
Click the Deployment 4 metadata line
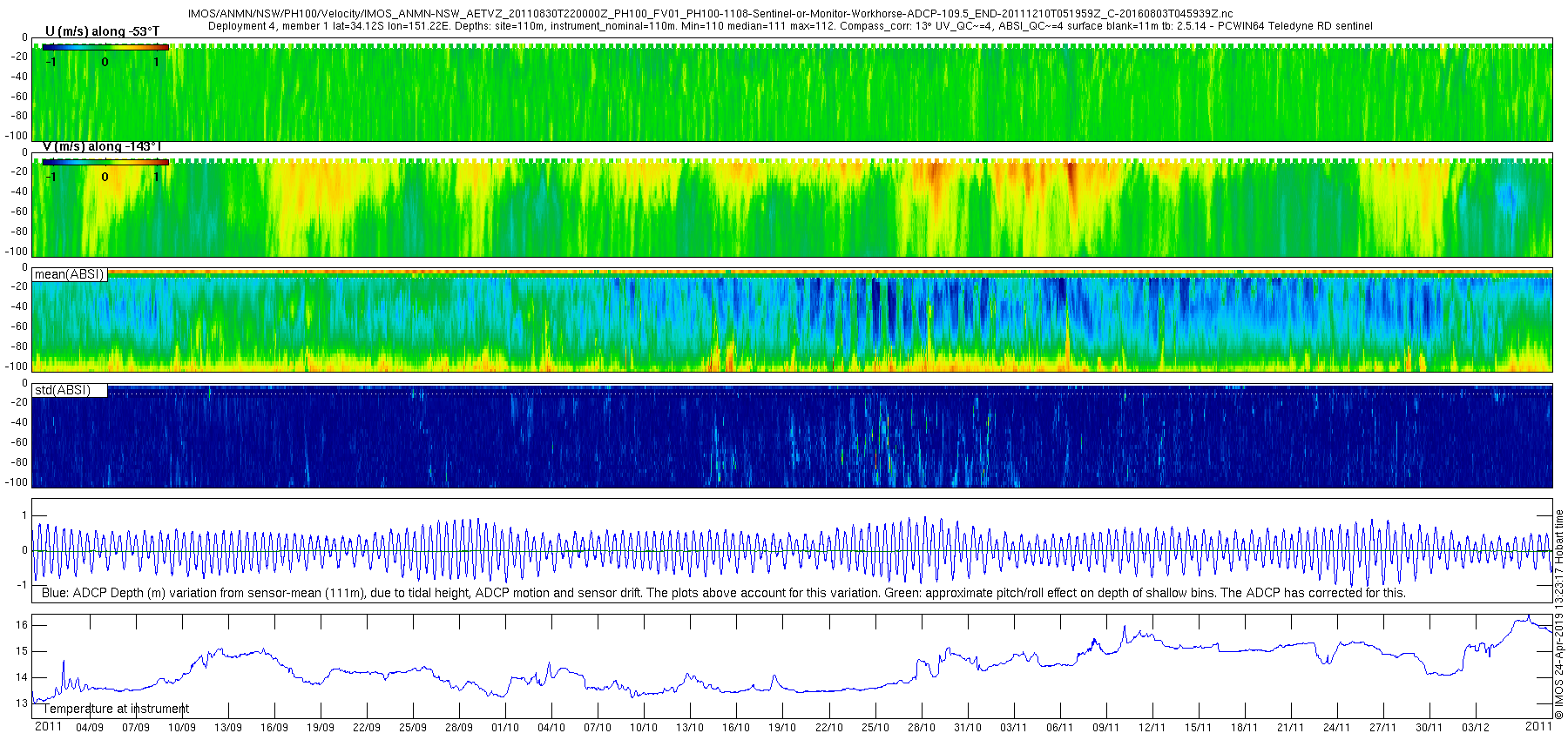(x=790, y=26)
